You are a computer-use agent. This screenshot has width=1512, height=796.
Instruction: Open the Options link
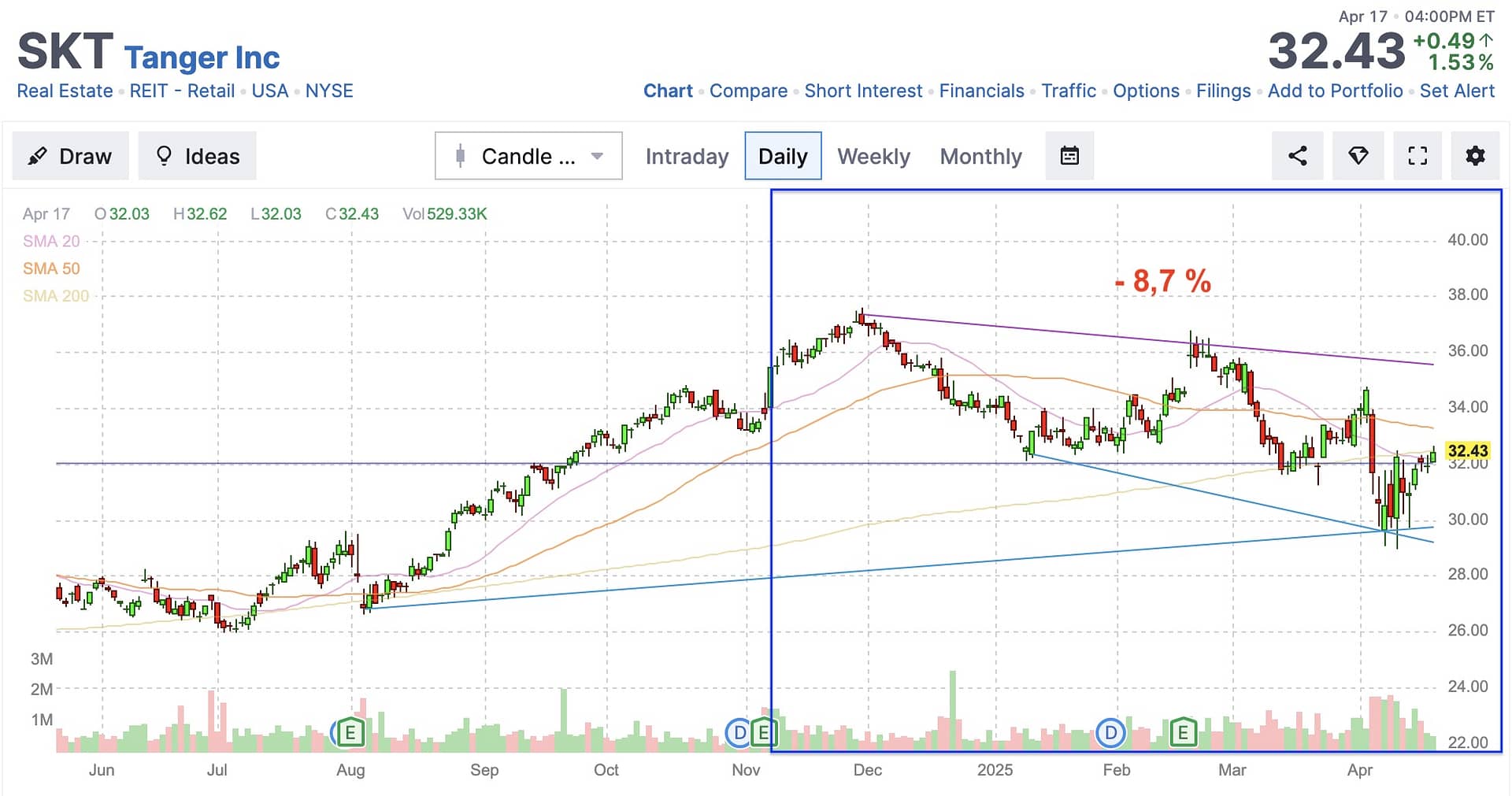(x=1146, y=91)
